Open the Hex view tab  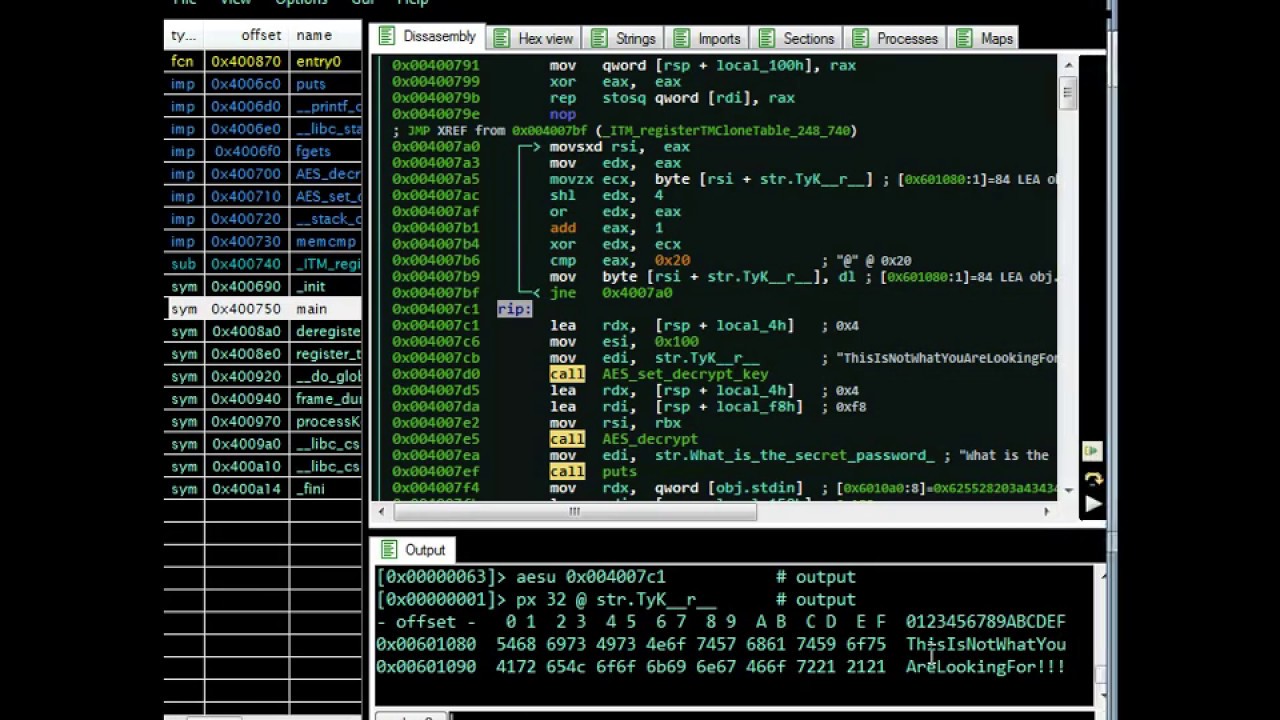coord(533,39)
